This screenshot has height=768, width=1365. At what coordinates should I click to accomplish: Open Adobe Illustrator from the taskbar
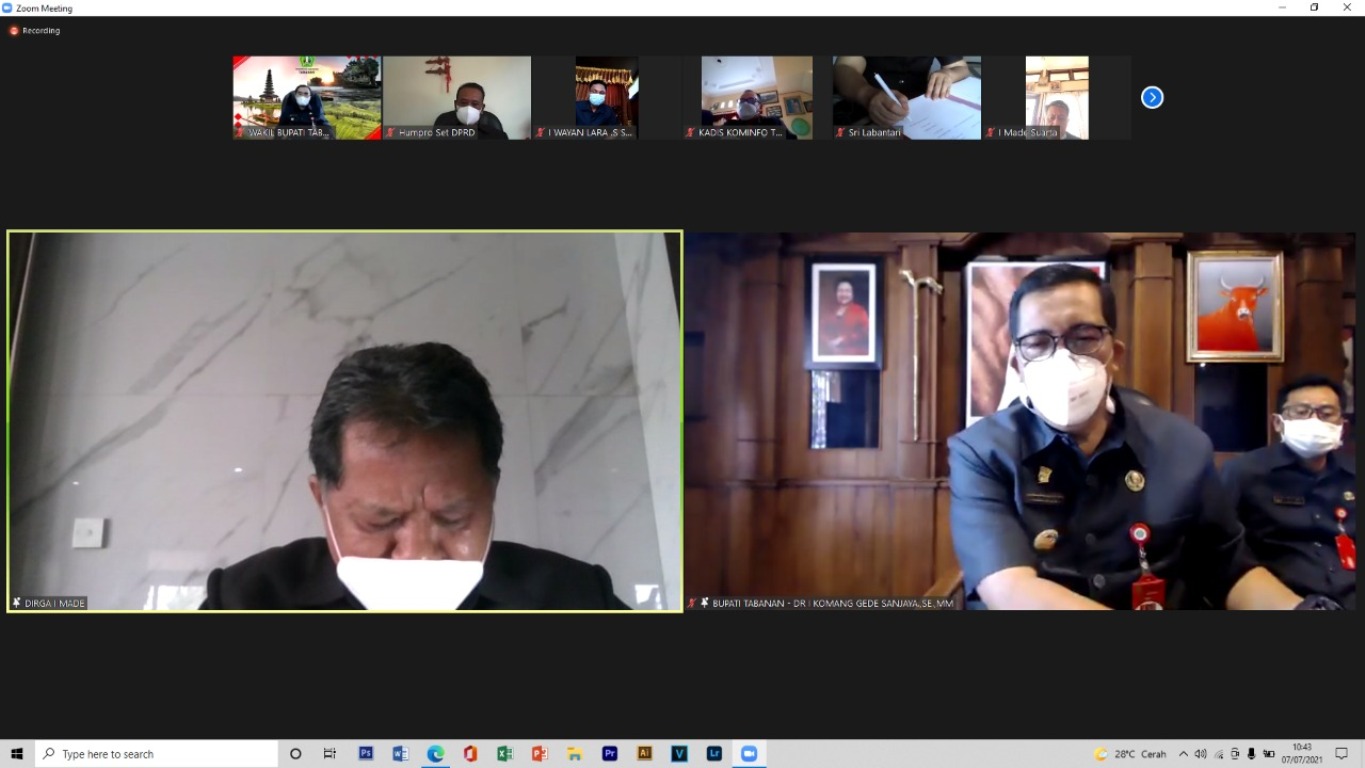644,754
